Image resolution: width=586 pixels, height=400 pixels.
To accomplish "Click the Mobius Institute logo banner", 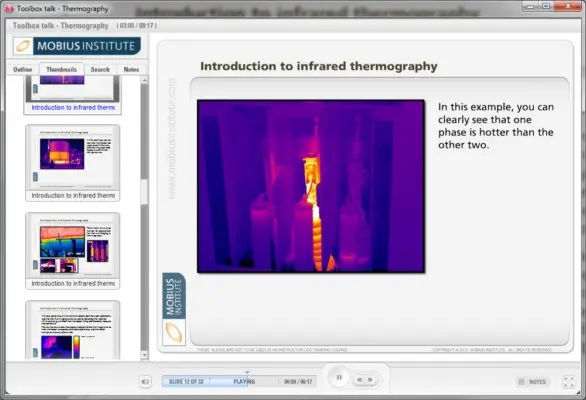I will pyautogui.click(x=77, y=46).
